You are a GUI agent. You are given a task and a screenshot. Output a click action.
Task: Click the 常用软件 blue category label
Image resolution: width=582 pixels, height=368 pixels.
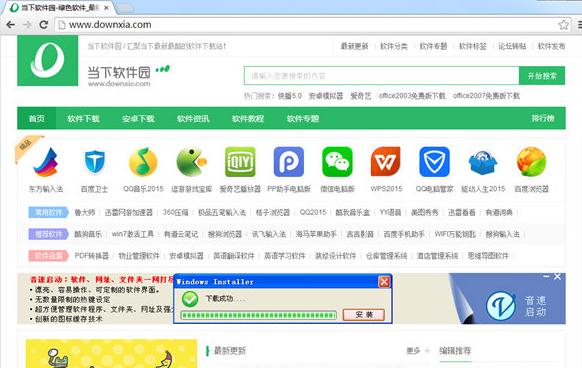49,212
